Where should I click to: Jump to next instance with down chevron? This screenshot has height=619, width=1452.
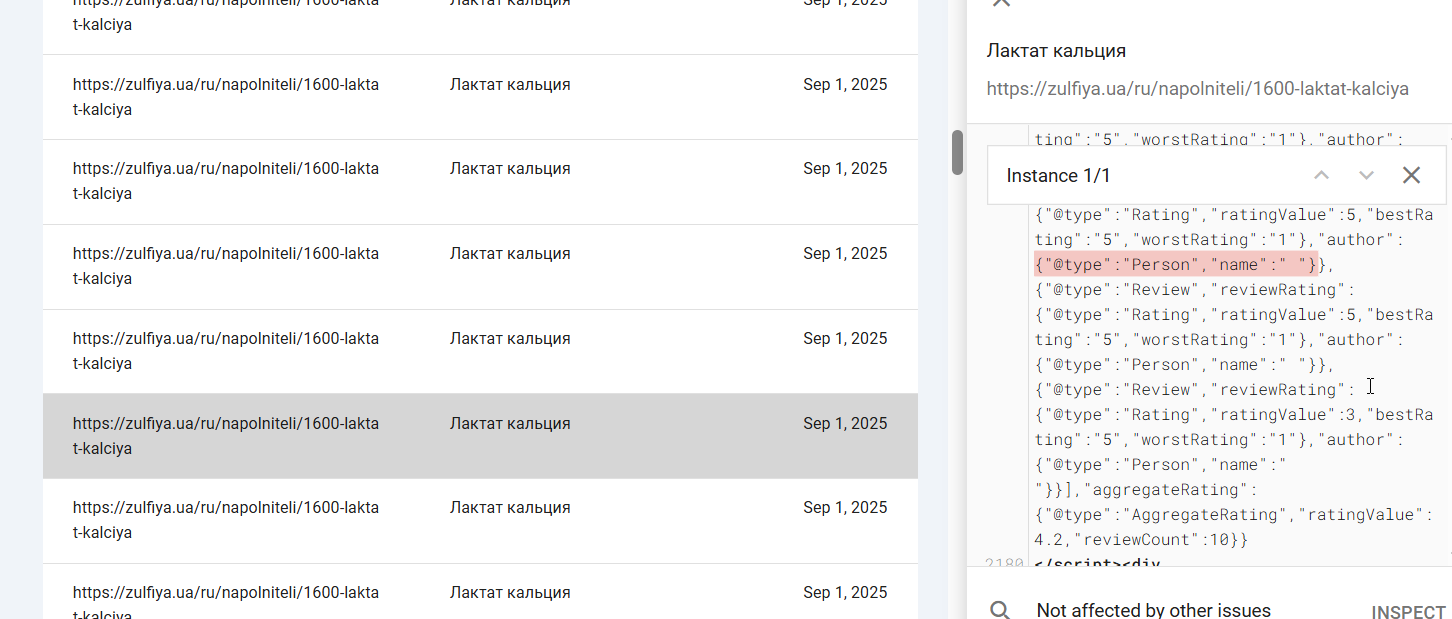pyautogui.click(x=1366, y=176)
